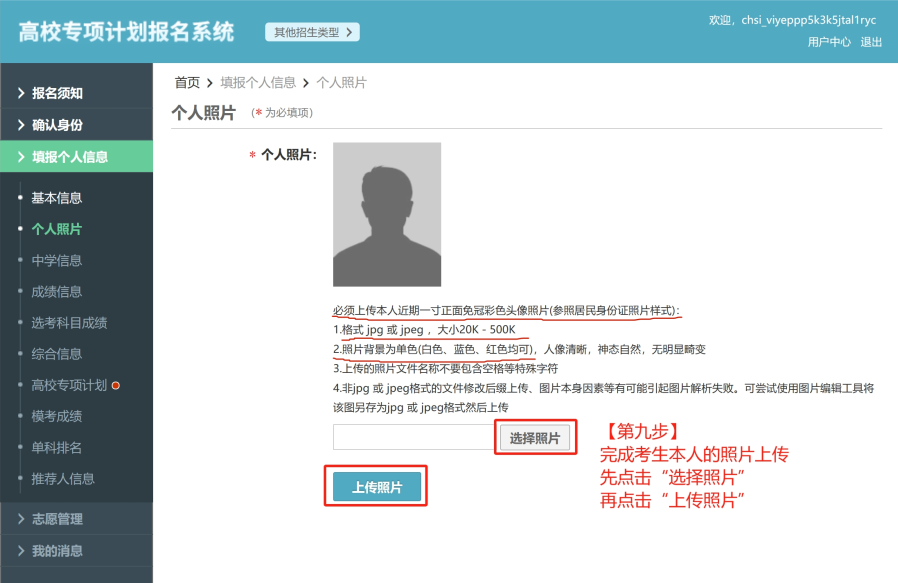Open 高校专项计划 with the red dot

tap(70, 384)
